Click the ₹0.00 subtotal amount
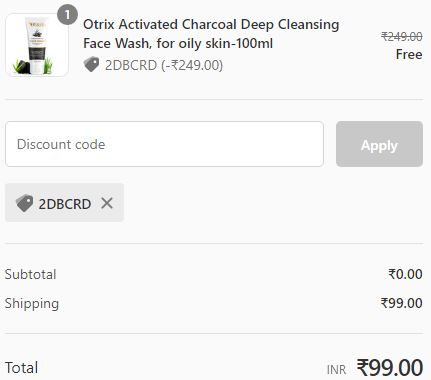 point(405,274)
